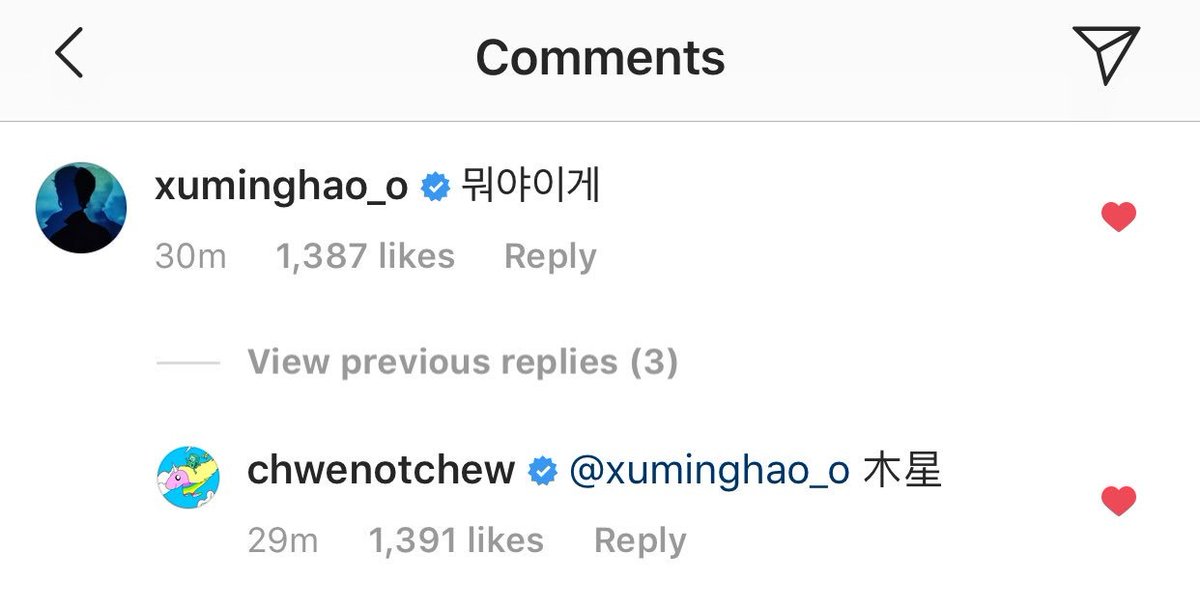Expand View previous replies (3)
1200x612 pixels.
[462, 361]
